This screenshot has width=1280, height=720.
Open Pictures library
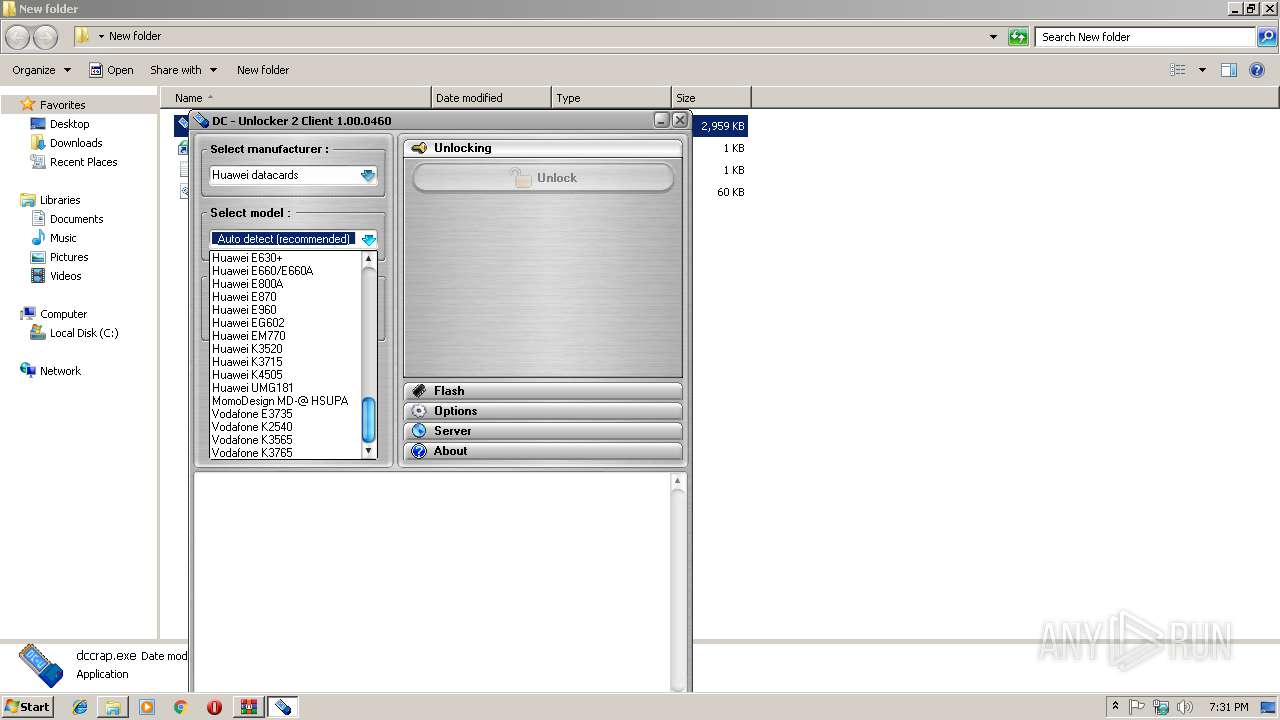59,257
